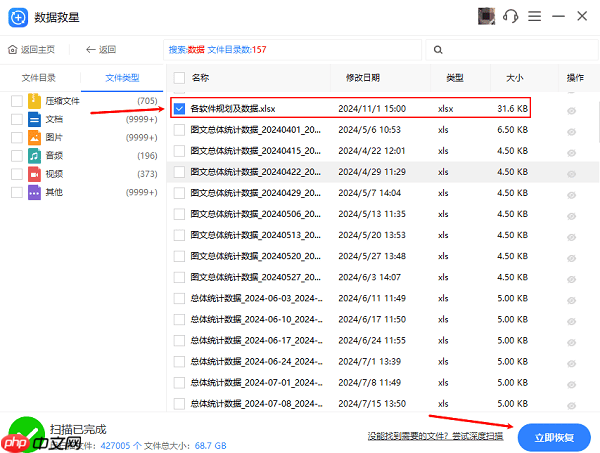Switch to the 文件目录 tab
The image size is (600, 453).
point(40,77)
